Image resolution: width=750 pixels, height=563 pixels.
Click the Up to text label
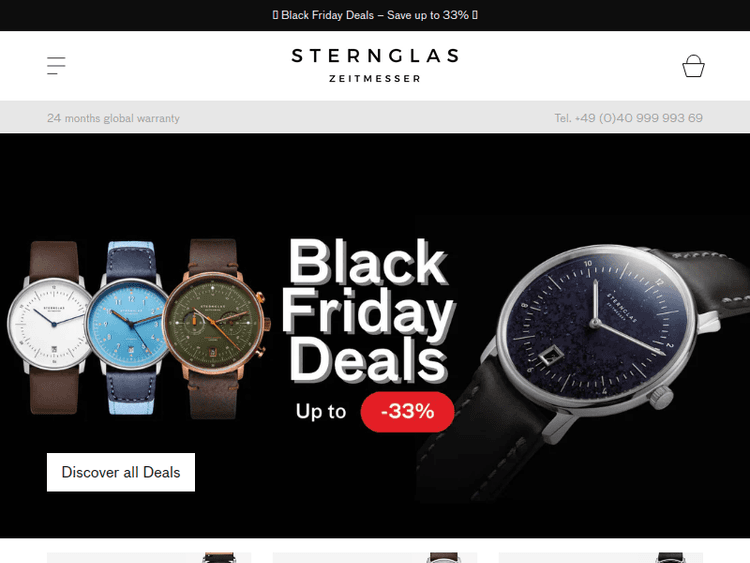tap(320, 411)
